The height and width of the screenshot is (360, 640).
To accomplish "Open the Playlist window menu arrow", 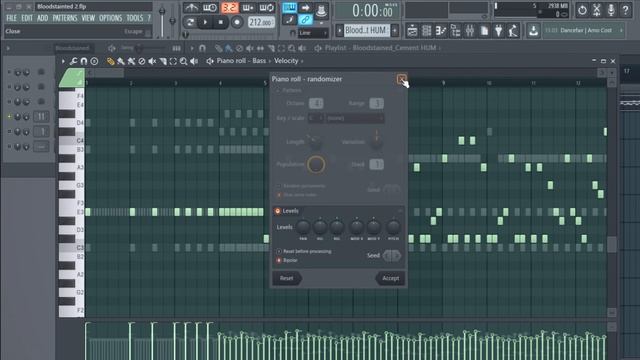I will point(192,48).
